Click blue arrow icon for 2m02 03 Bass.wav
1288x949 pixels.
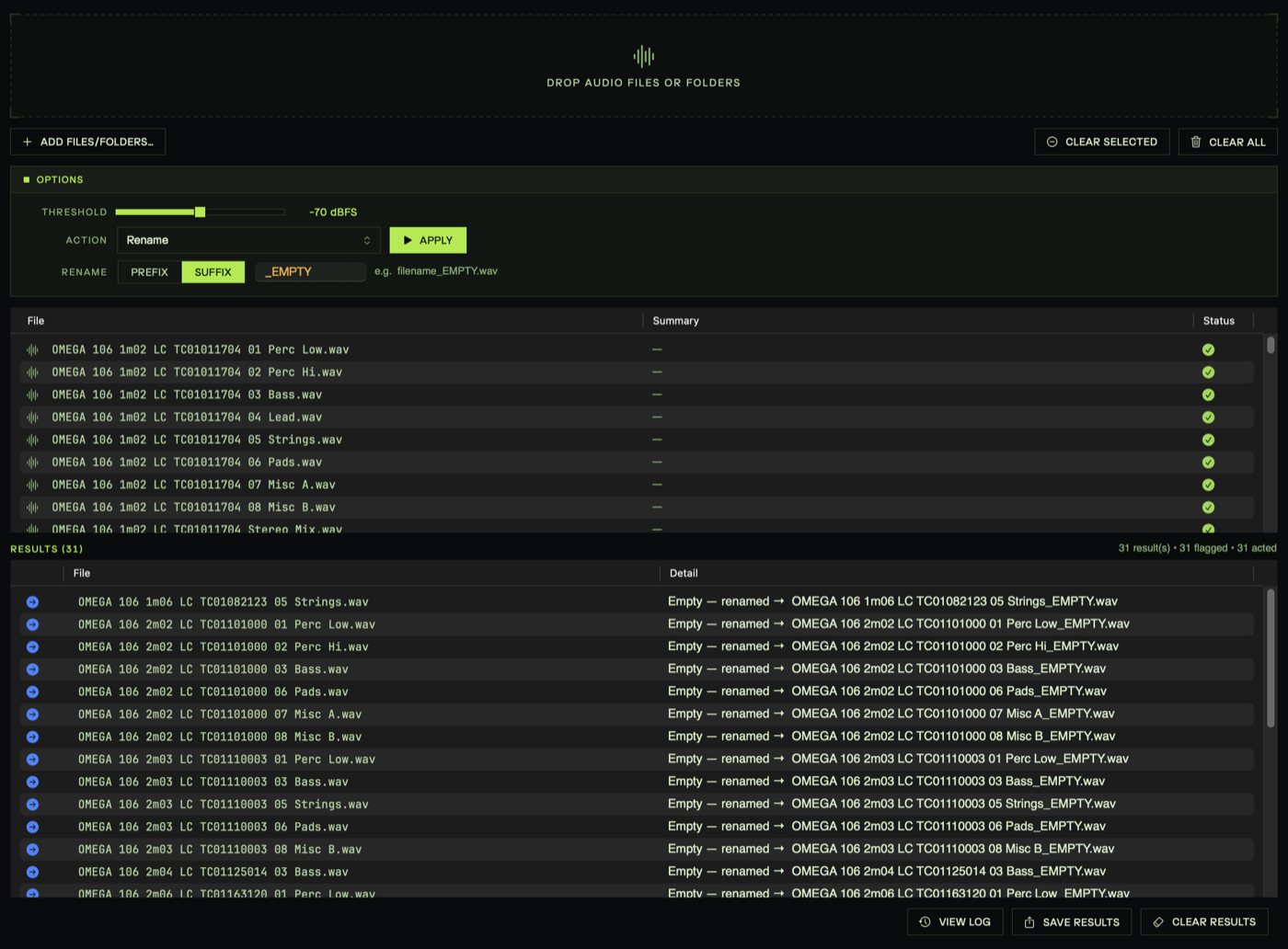32,669
